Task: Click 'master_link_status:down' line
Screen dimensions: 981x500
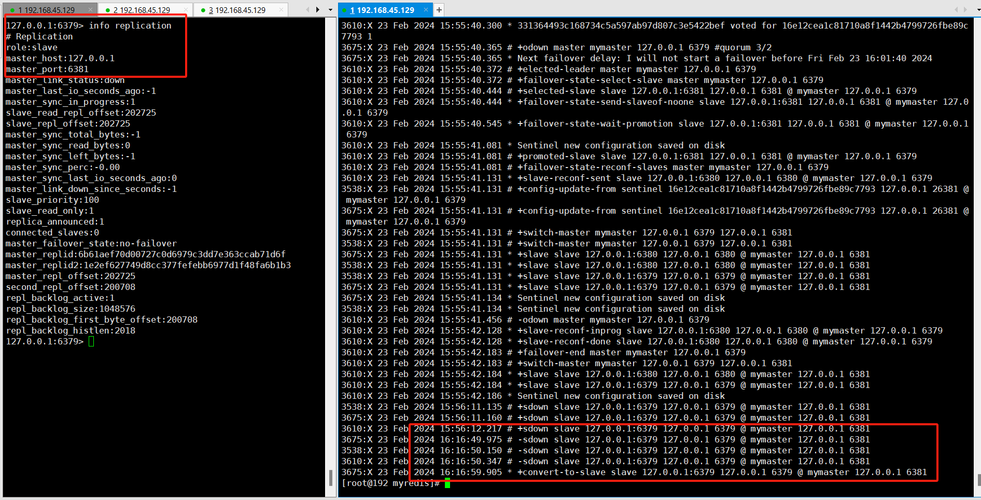Action: pyautogui.click(x=65, y=80)
